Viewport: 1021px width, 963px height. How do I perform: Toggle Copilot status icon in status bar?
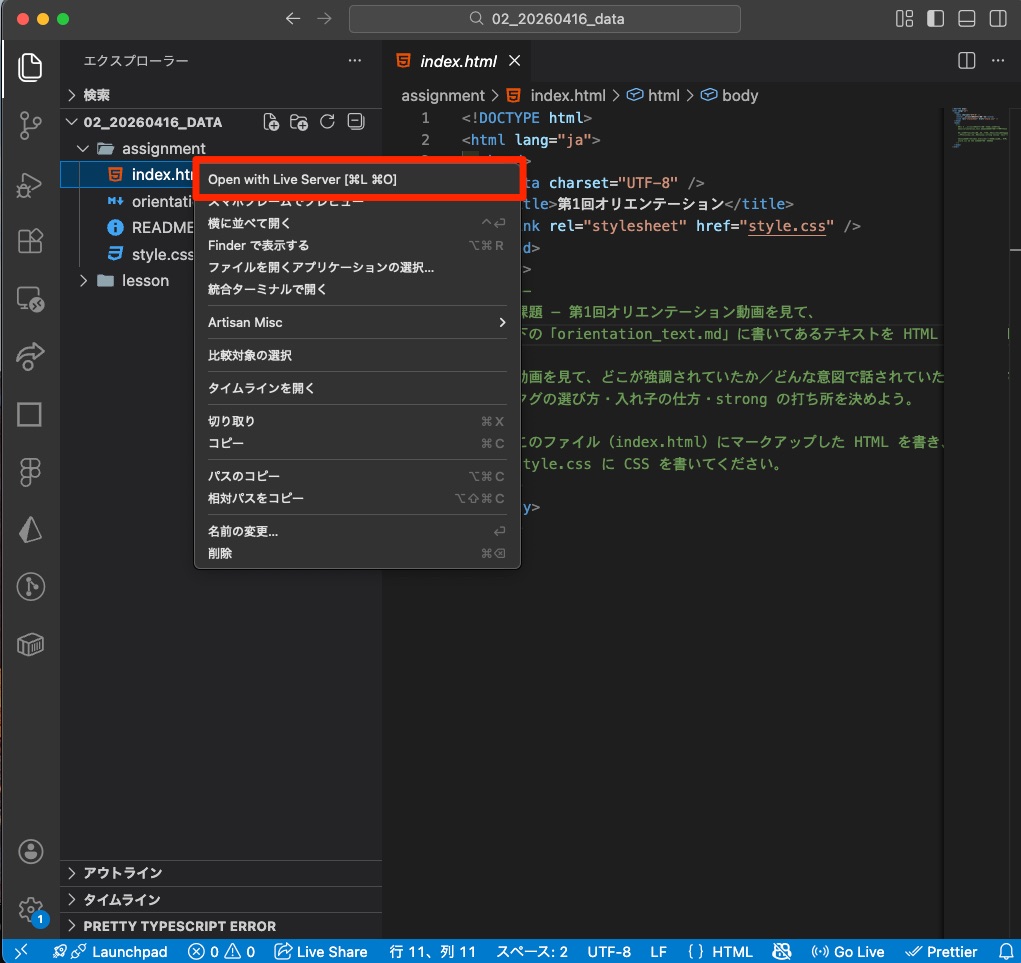point(781,951)
